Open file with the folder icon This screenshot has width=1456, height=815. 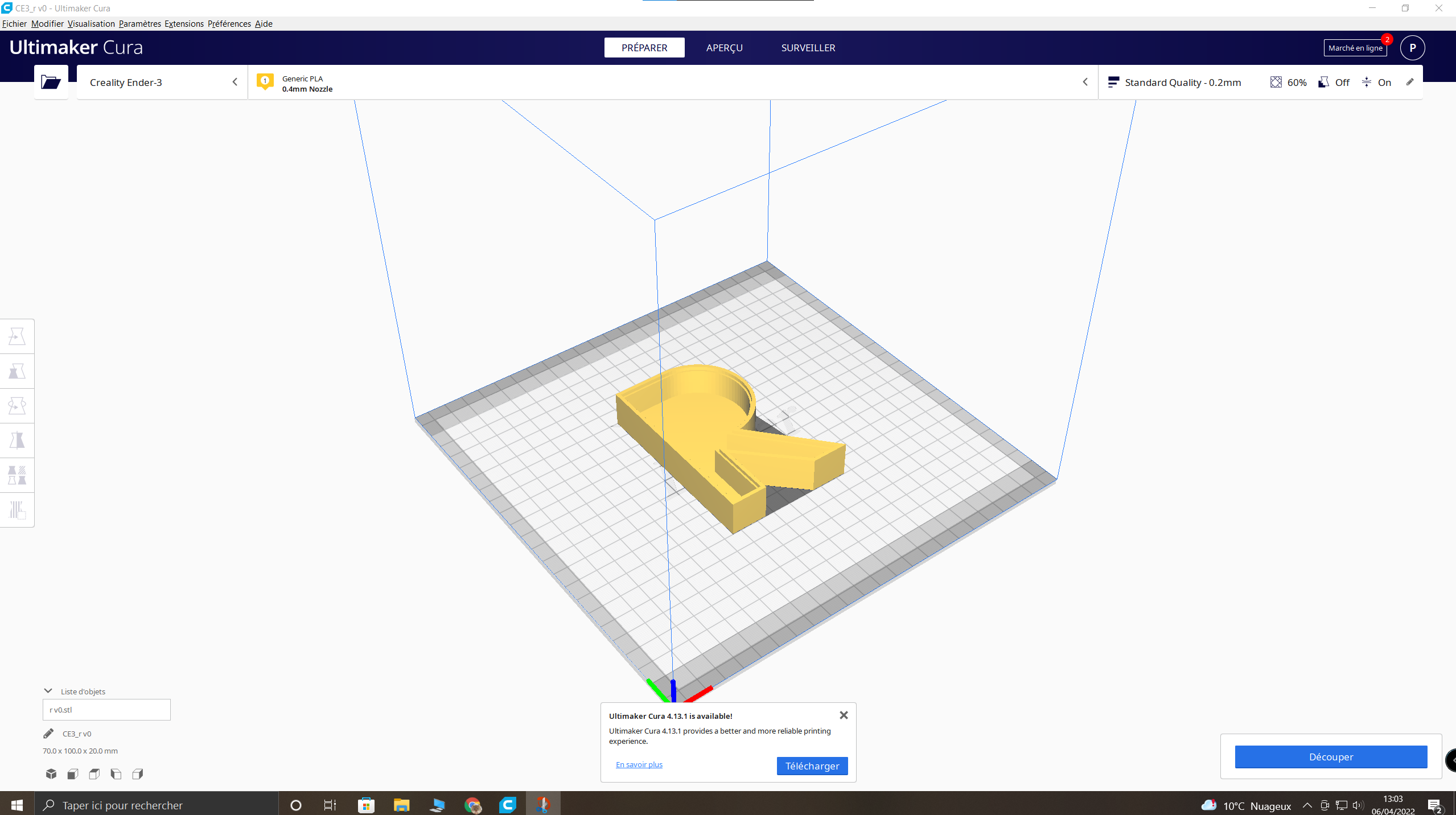[x=51, y=83]
